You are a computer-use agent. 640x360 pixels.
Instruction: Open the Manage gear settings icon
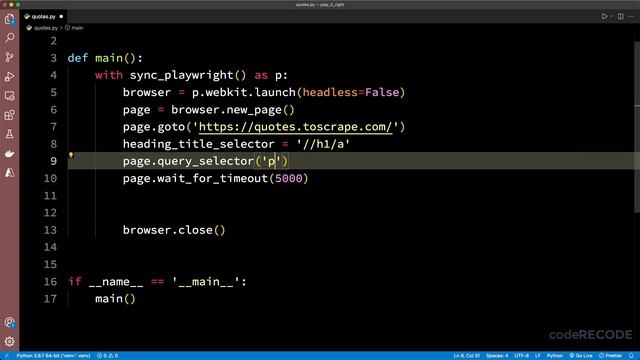pyautogui.click(x=9, y=341)
